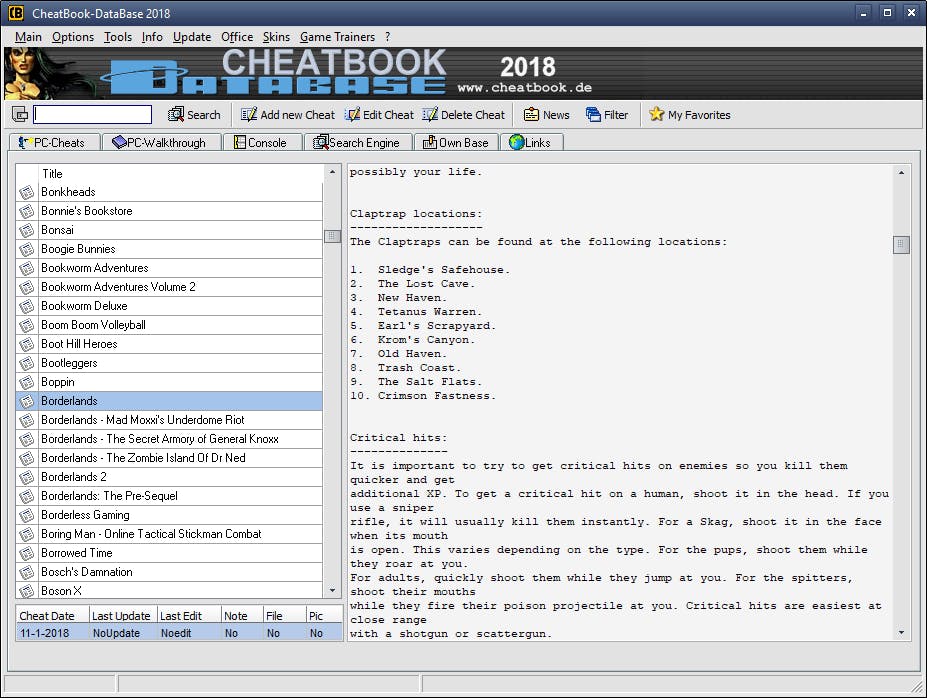
Task: Click the Edit Cheat pencil icon
Action: coord(352,114)
